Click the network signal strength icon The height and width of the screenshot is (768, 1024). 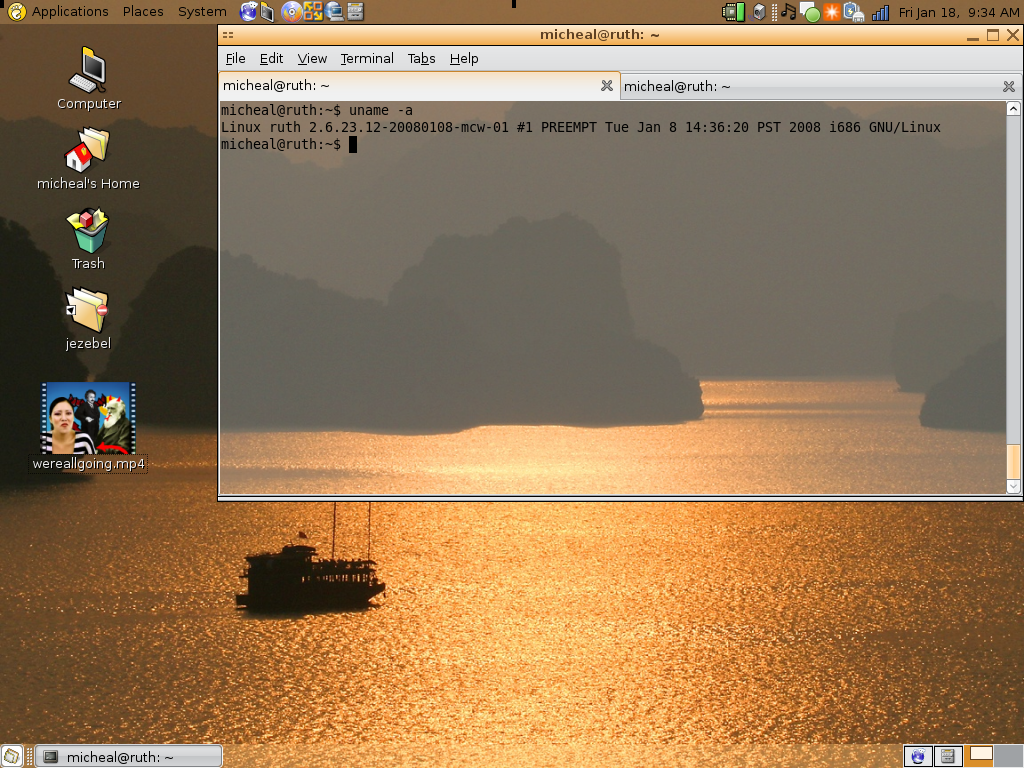(x=880, y=12)
